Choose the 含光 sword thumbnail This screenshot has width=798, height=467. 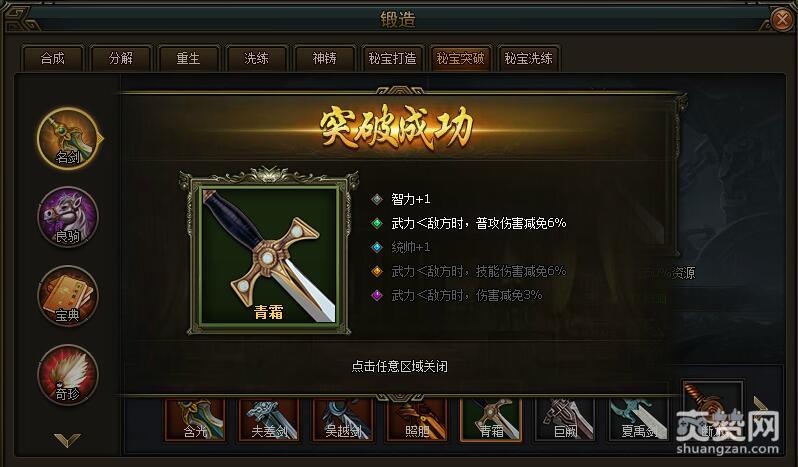pos(195,420)
